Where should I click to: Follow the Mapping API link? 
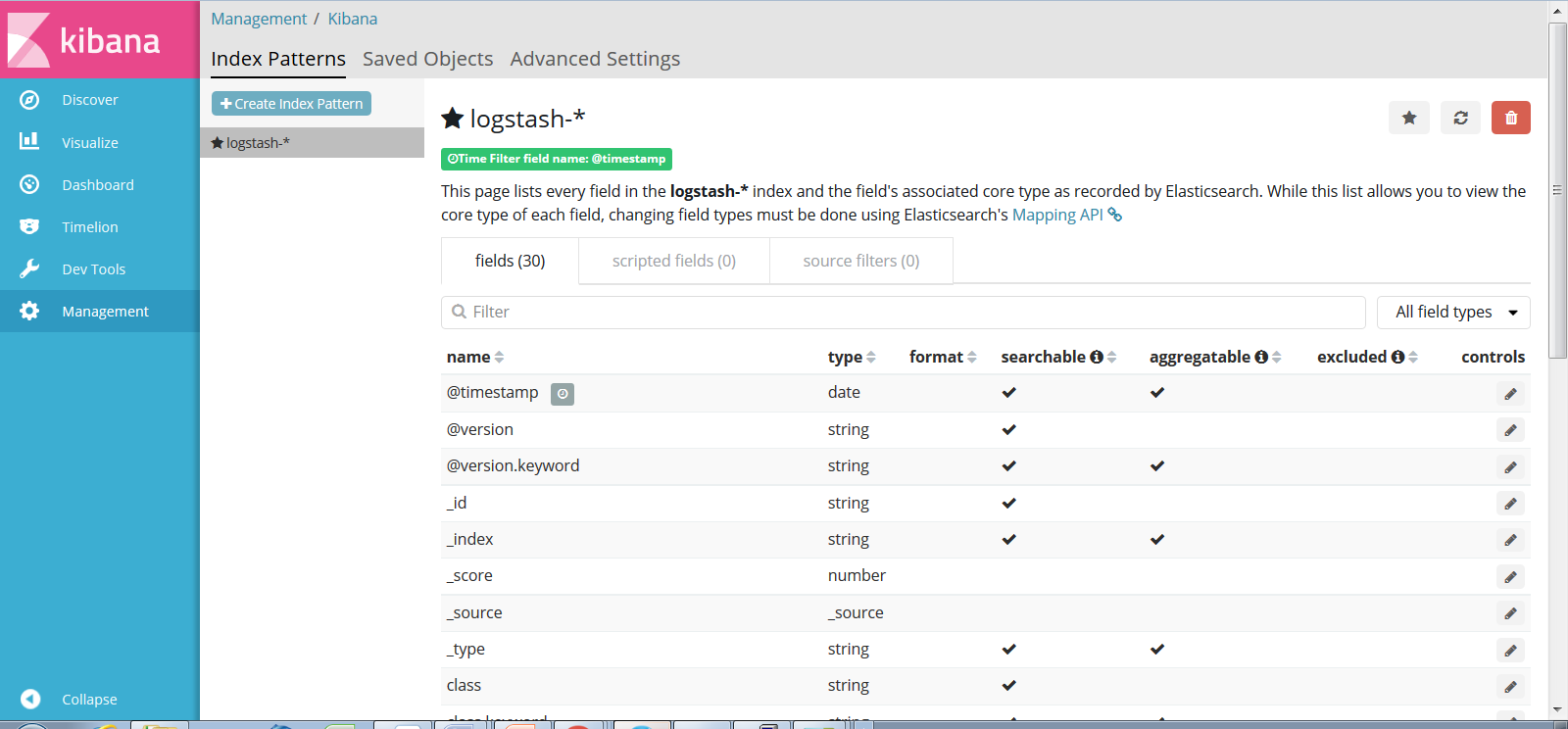[x=1057, y=216]
